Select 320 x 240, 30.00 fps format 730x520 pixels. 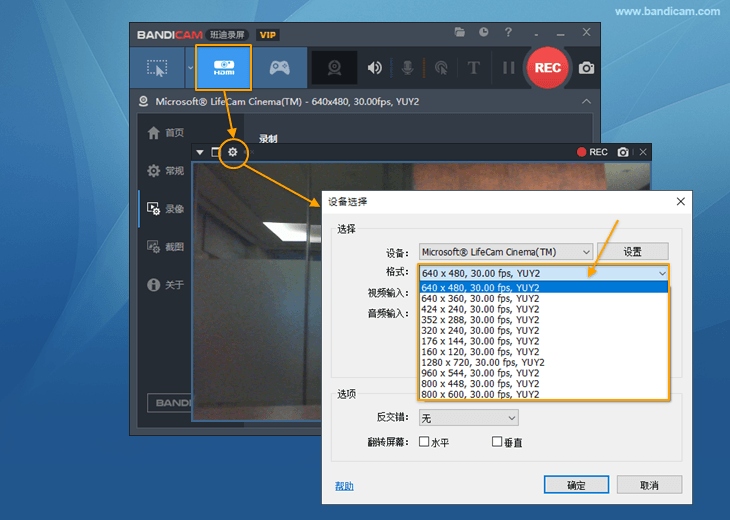[x=544, y=331]
